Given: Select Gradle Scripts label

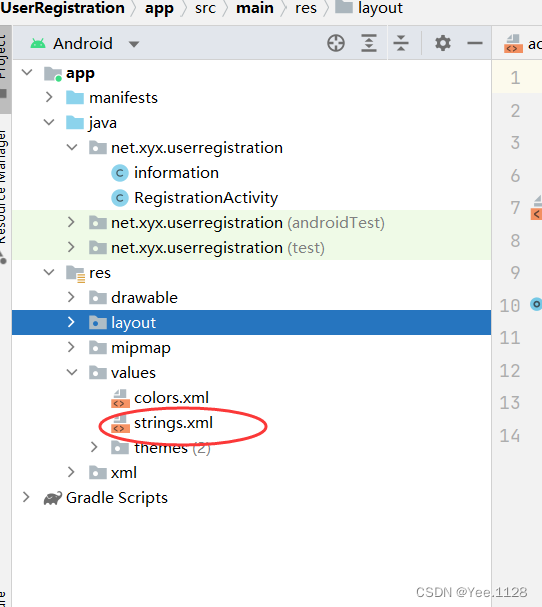Looking at the screenshot, I should click(x=117, y=497).
